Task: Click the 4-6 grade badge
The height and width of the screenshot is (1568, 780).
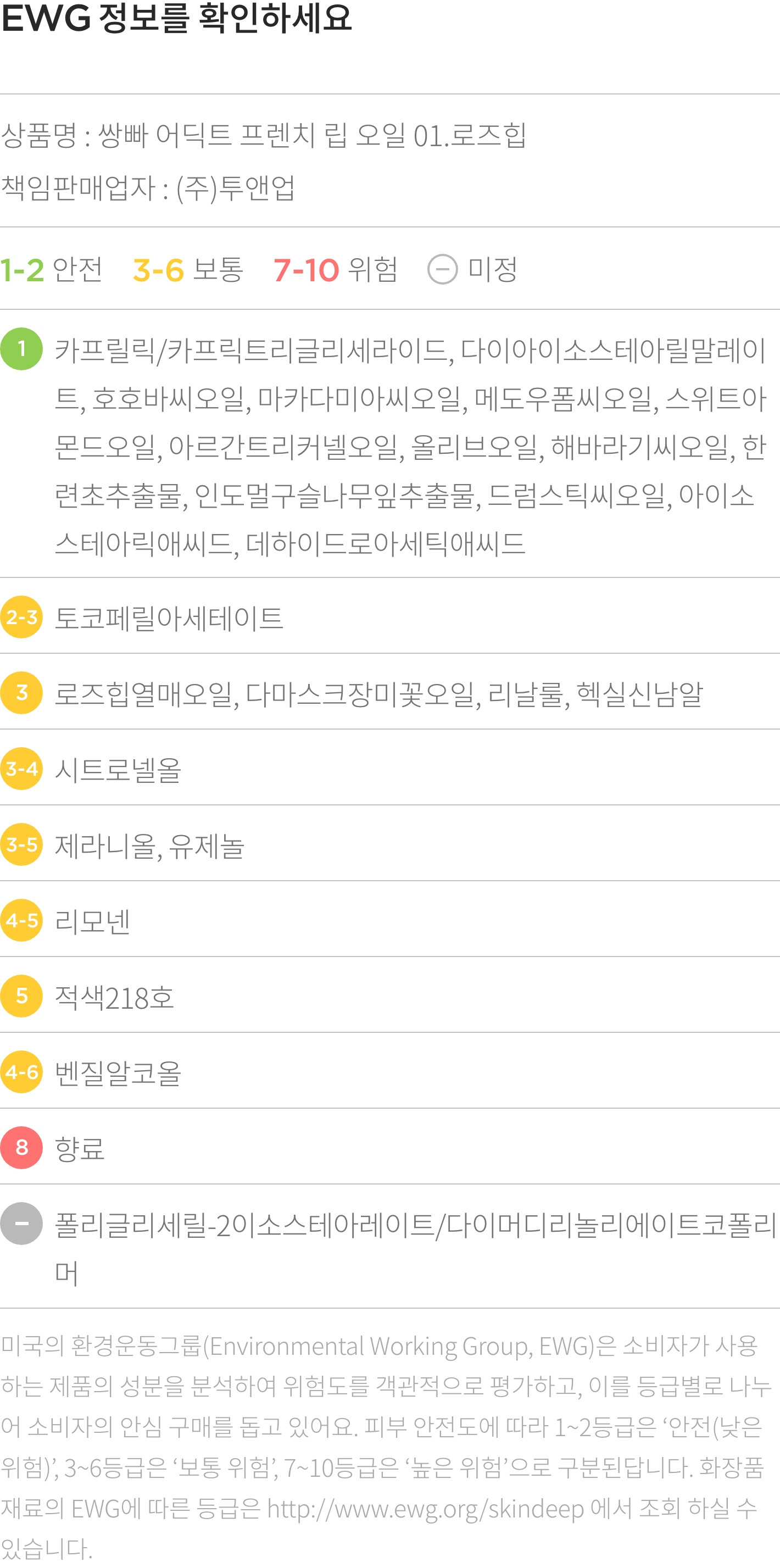Action: coord(22,1072)
